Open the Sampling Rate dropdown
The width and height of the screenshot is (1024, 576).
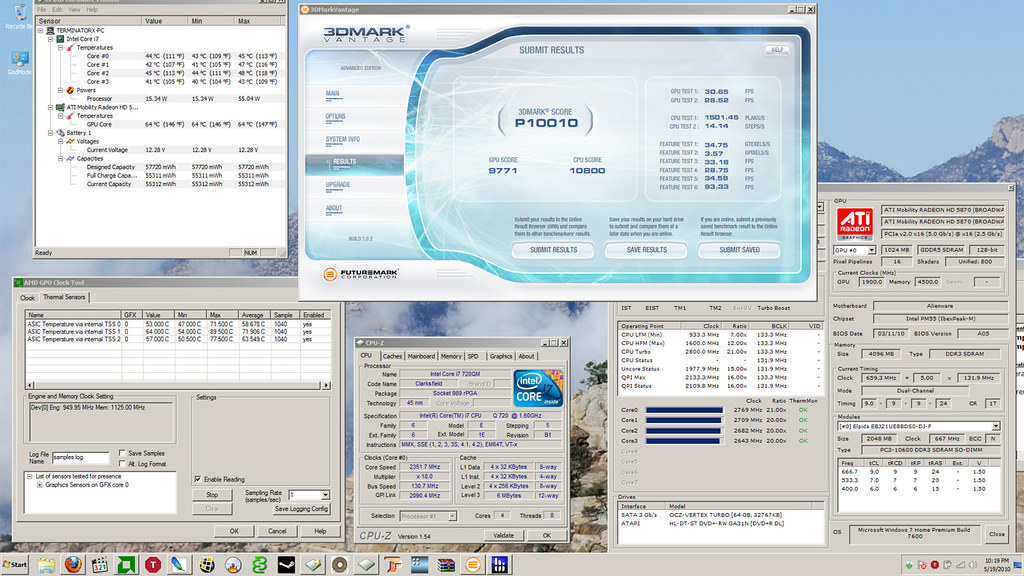(x=325, y=495)
